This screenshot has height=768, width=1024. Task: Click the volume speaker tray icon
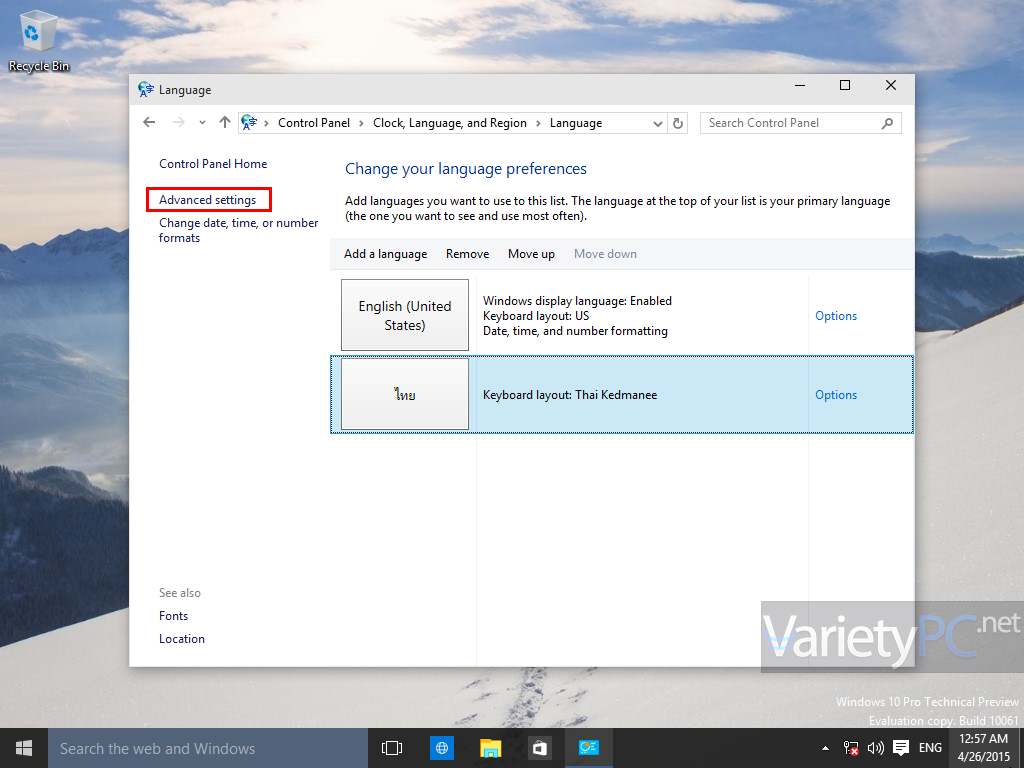coord(876,748)
